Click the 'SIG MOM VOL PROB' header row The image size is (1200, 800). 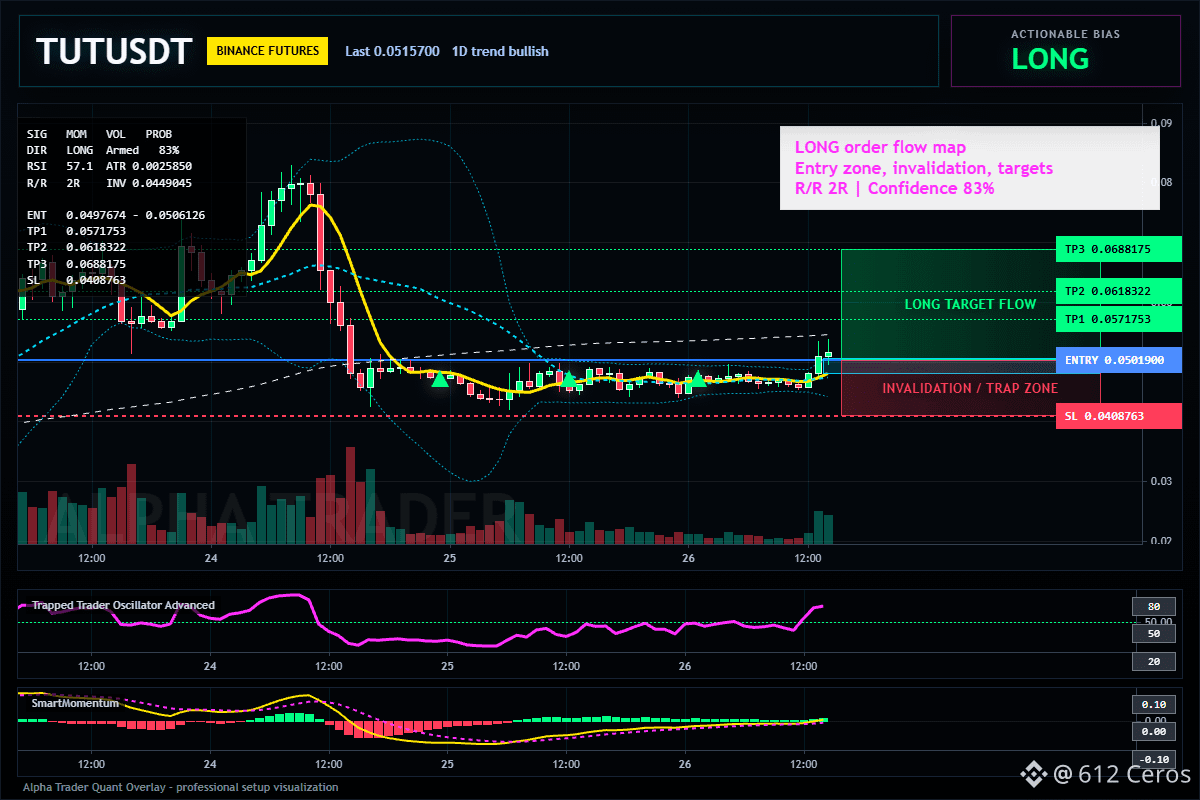[99, 133]
